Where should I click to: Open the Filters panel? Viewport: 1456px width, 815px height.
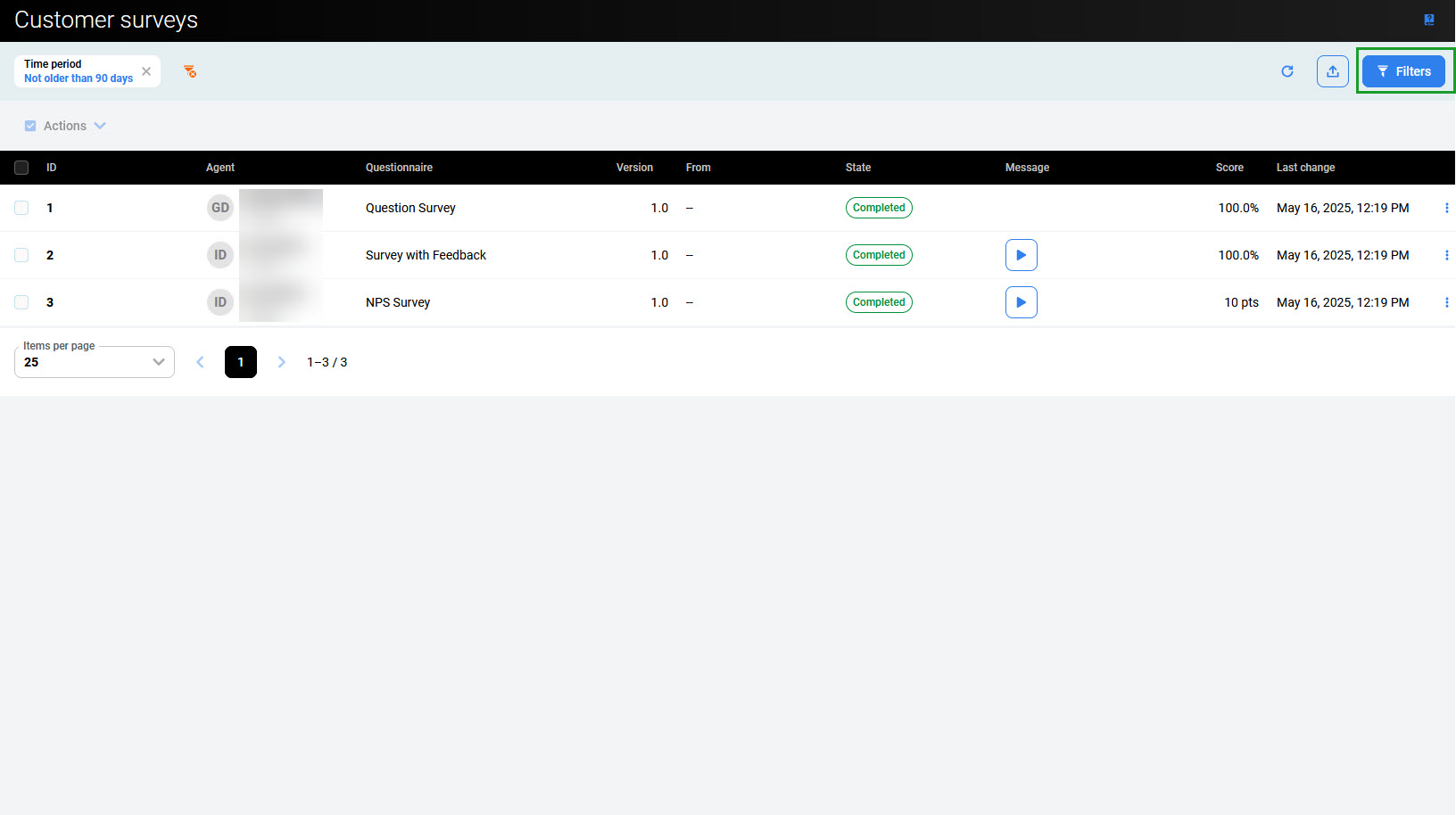pyautogui.click(x=1402, y=71)
